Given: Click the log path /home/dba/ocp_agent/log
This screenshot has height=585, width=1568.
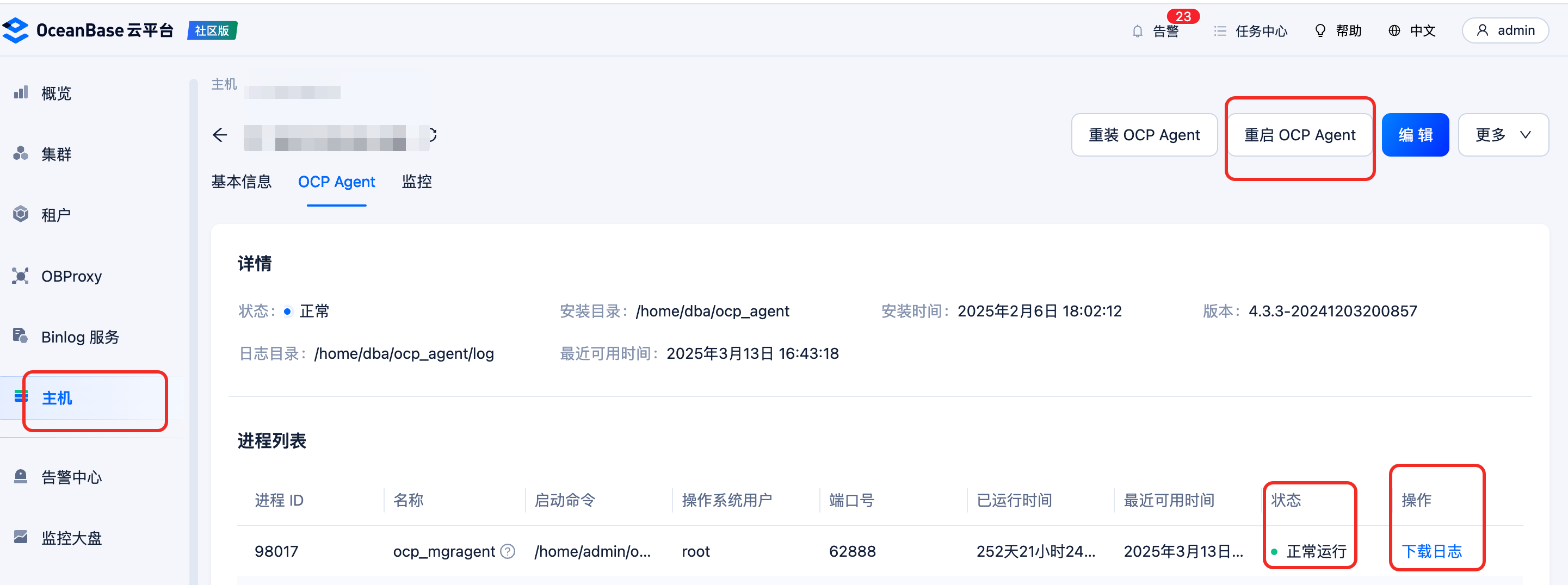Looking at the screenshot, I should pos(404,354).
